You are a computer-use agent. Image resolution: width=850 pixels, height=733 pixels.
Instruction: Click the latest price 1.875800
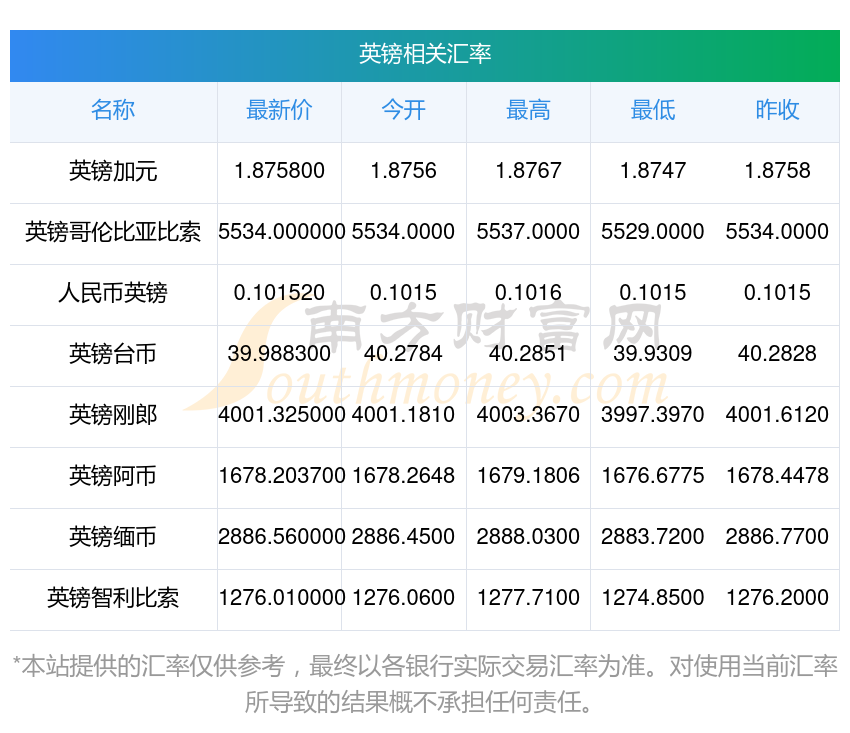pyautogui.click(x=279, y=171)
